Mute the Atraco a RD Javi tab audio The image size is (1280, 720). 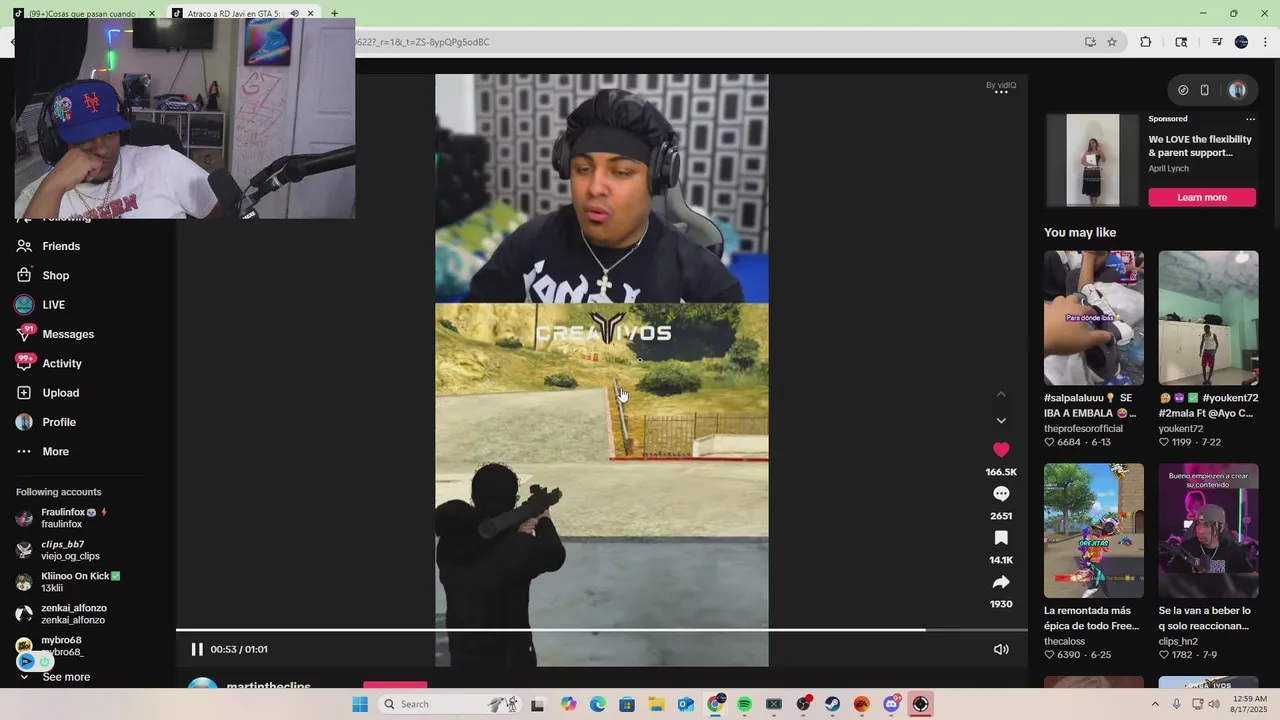(x=294, y=14)
